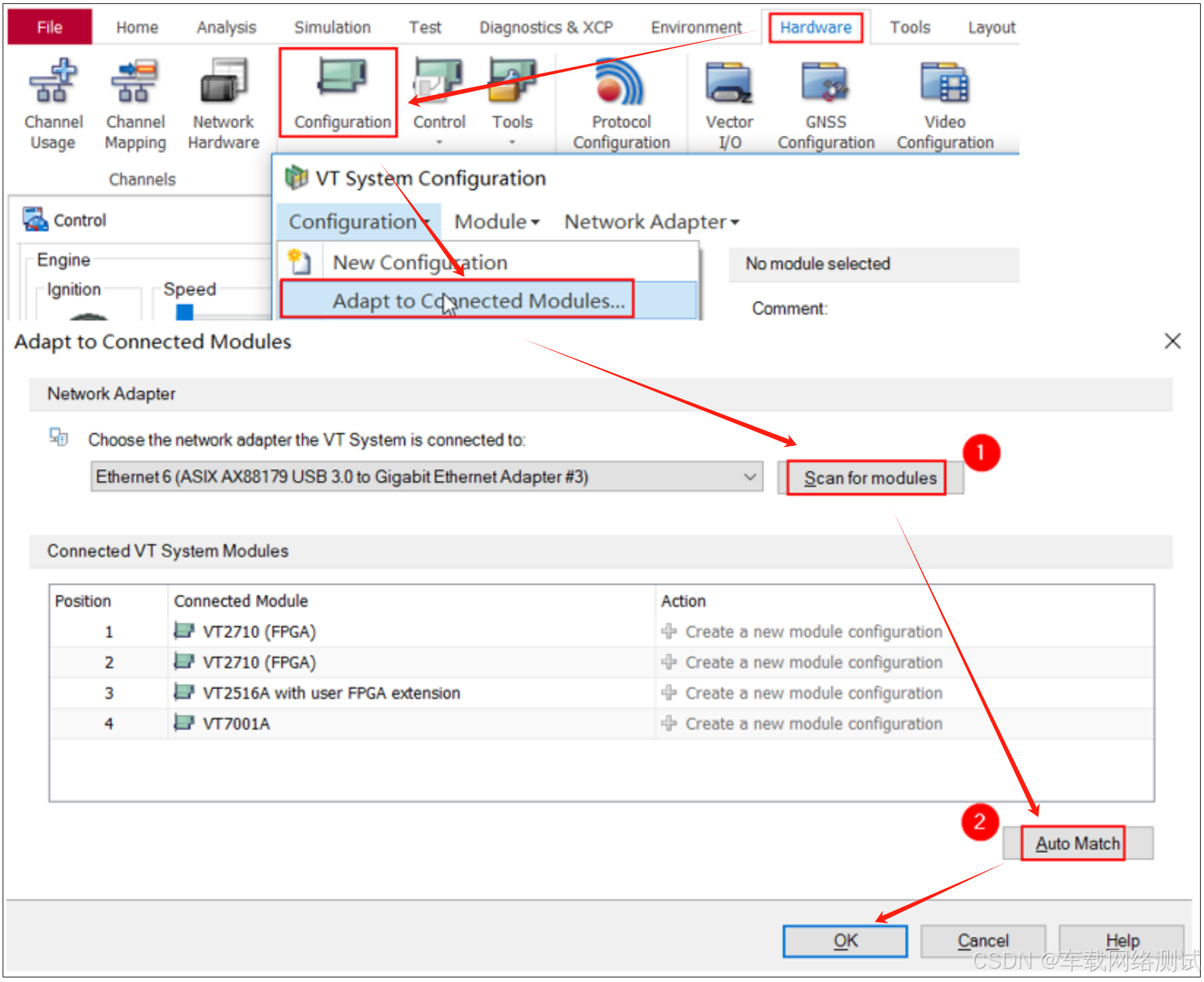Switch to the Tools ribbon tab

click(910, 27)
